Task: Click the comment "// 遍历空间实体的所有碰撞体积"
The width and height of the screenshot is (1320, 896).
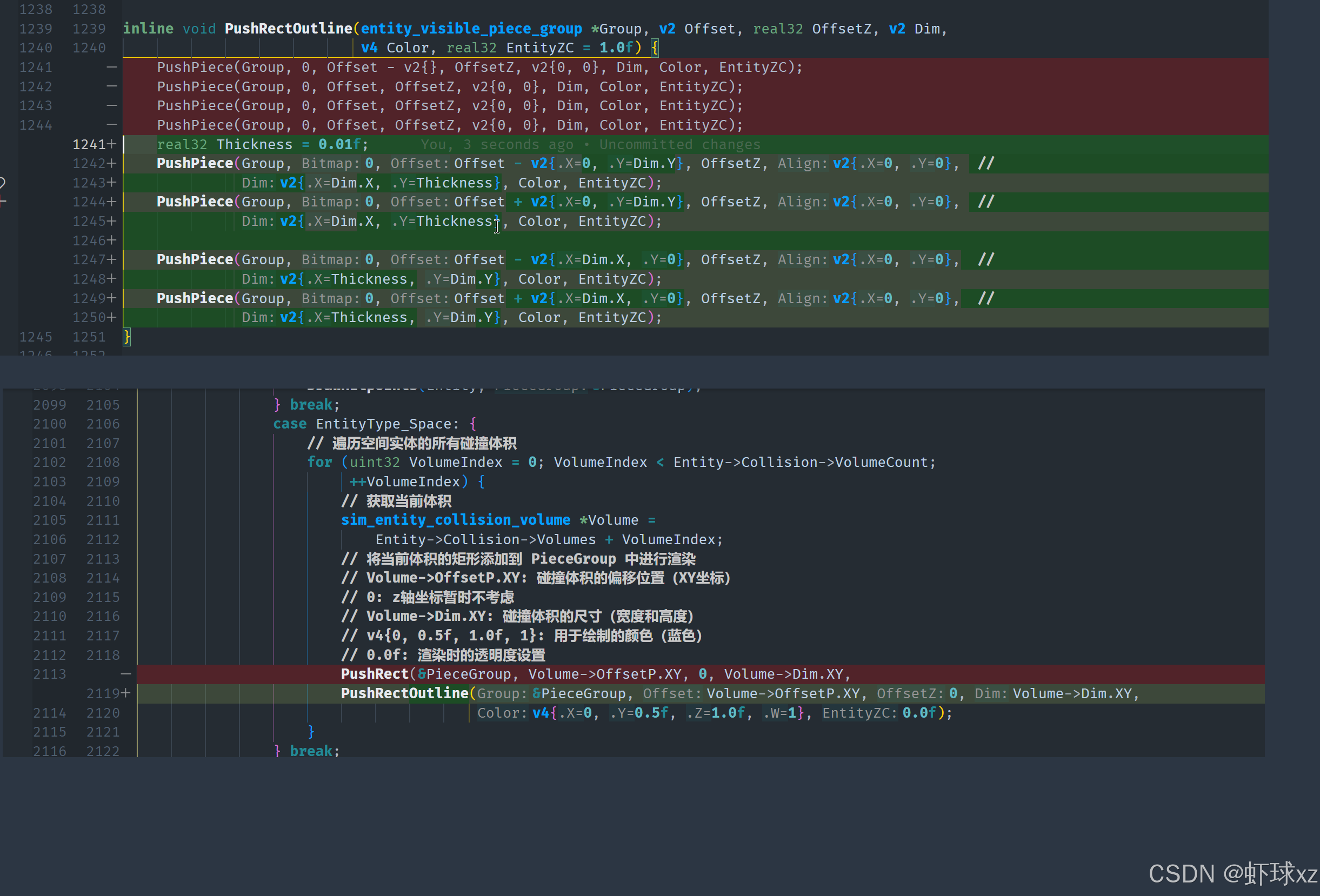Action: 412,443
